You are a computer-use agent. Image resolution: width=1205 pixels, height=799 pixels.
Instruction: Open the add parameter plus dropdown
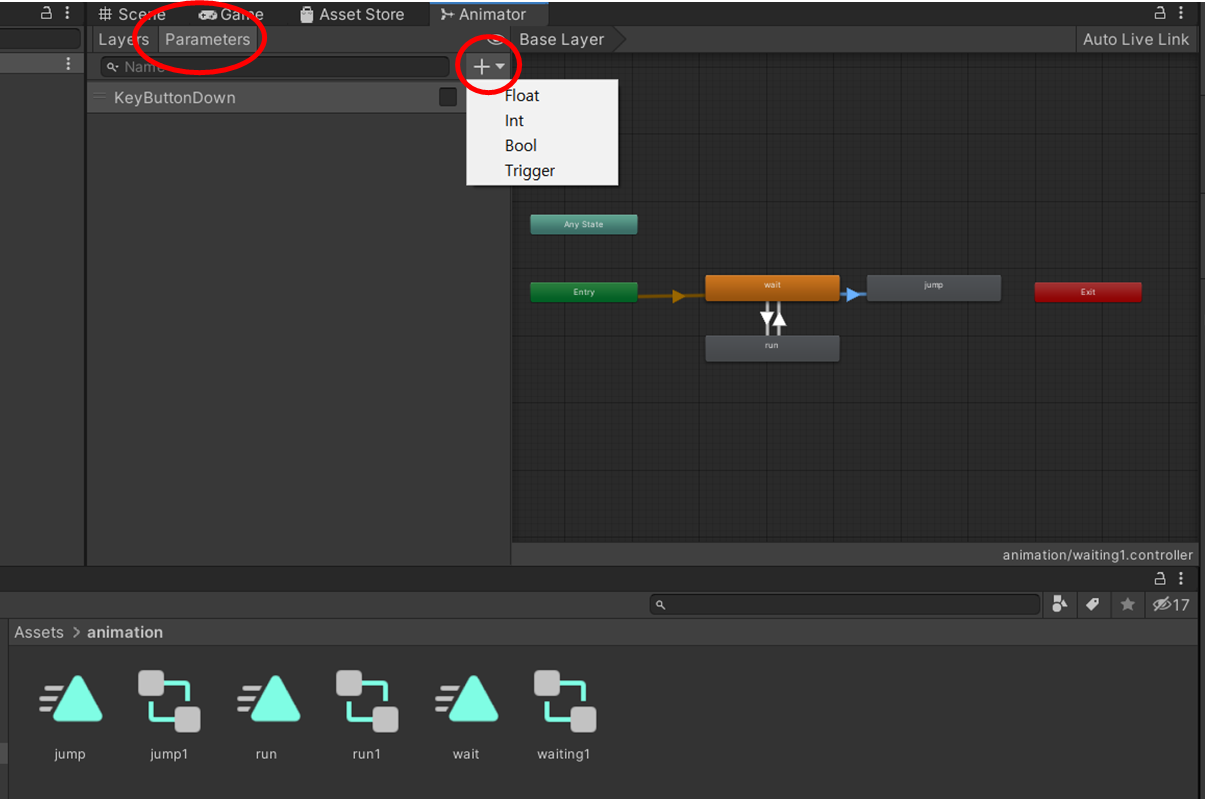[489, 66]
